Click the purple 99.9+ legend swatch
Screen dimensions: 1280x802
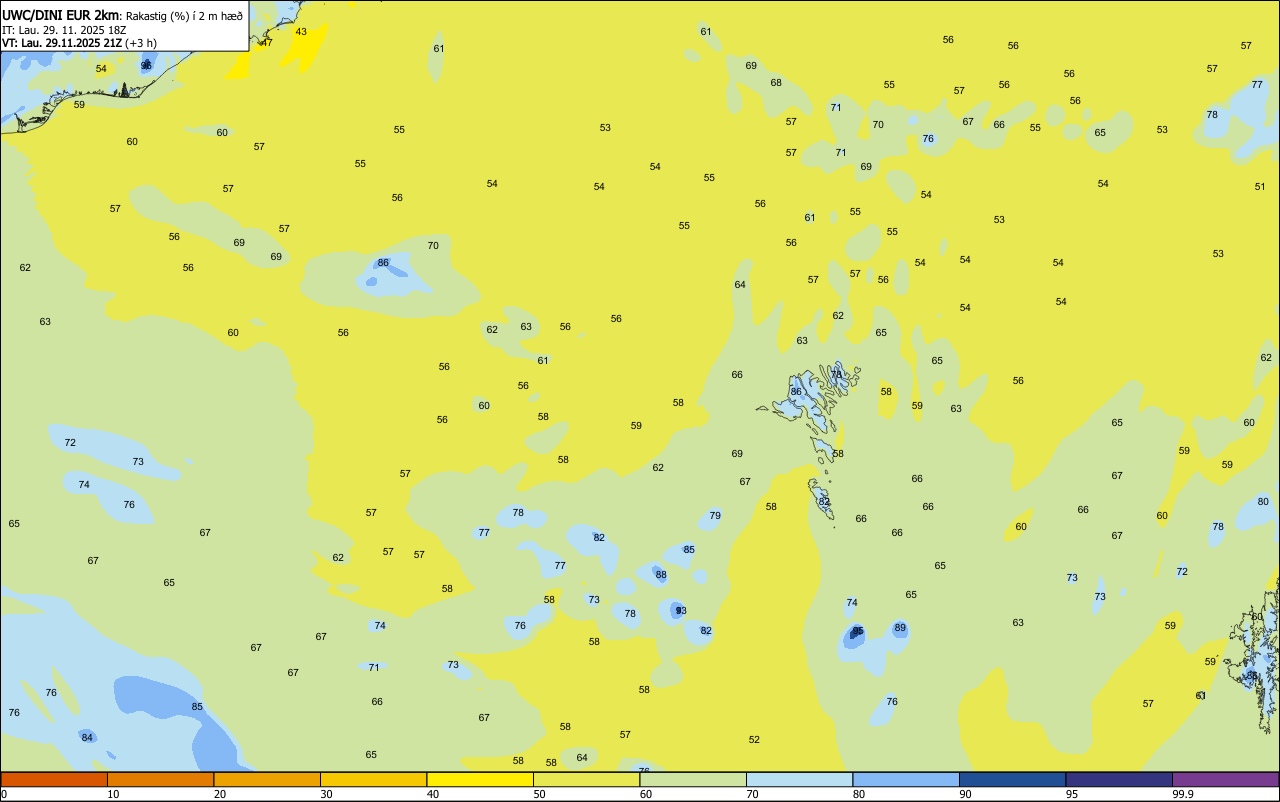click(1225, 779)
